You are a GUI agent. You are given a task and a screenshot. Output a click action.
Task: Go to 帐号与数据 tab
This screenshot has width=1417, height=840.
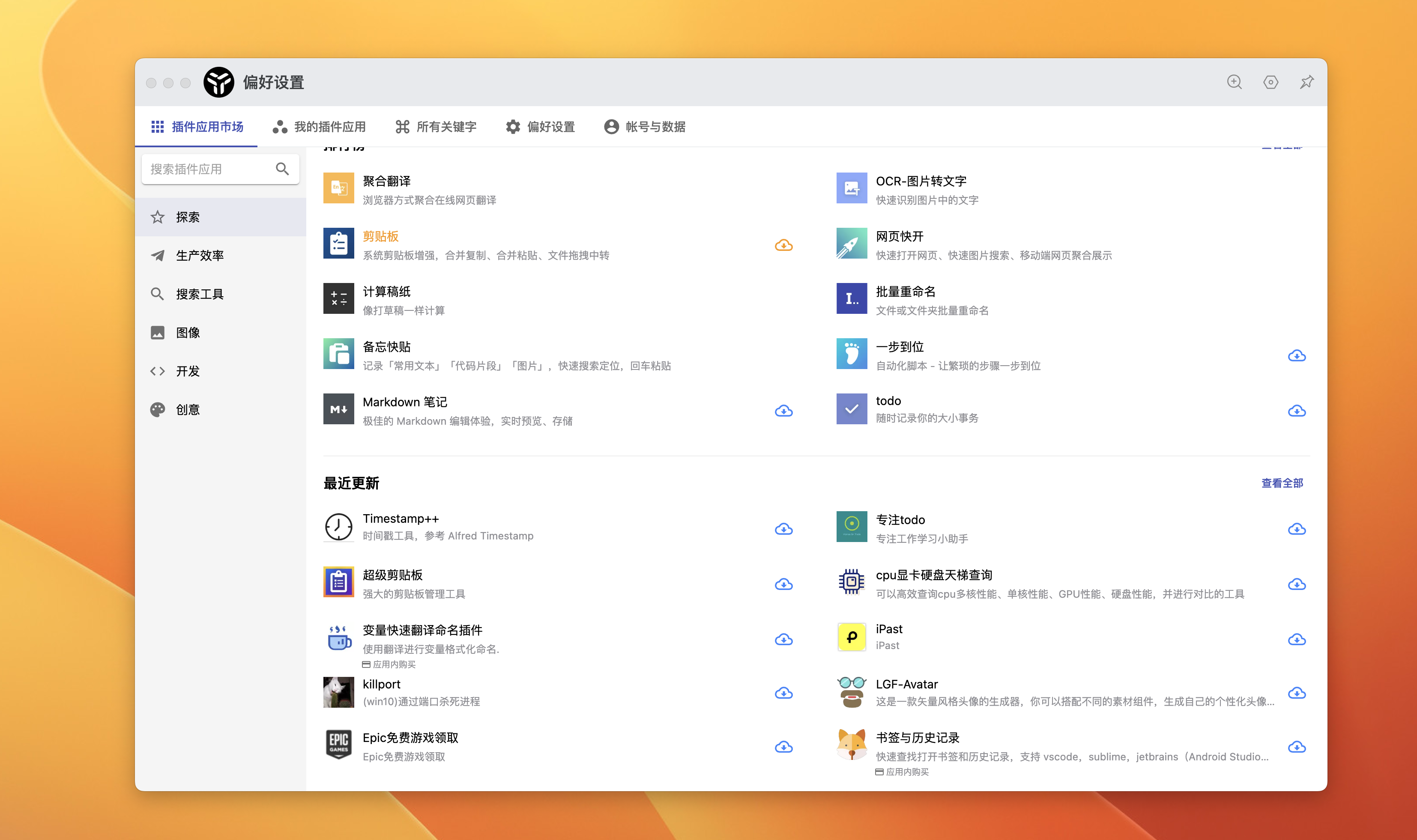tap(645, 127)
